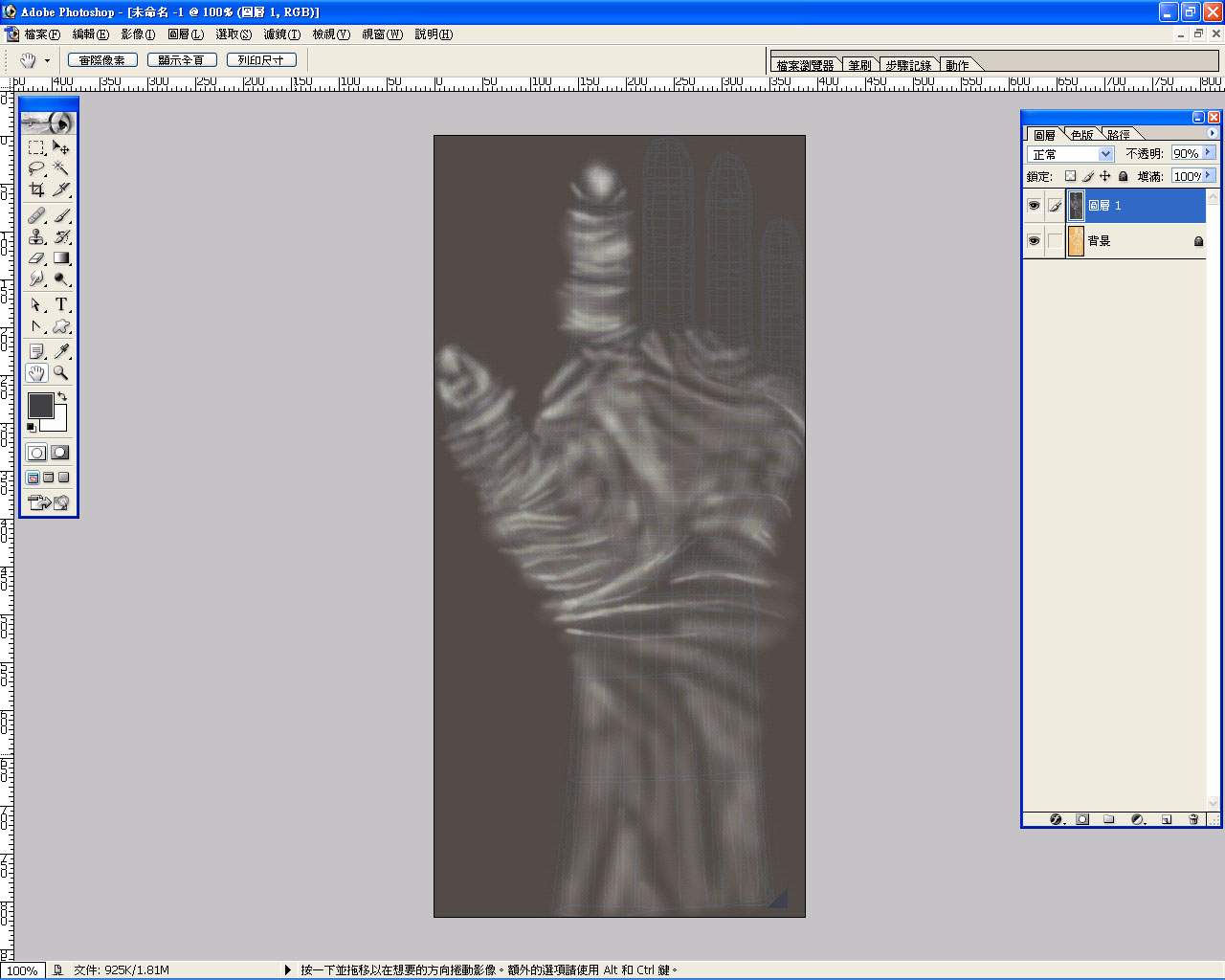Open the Layers panel flyout menu arrow
1225x980 pixels.
click(x=1213, y=134)
